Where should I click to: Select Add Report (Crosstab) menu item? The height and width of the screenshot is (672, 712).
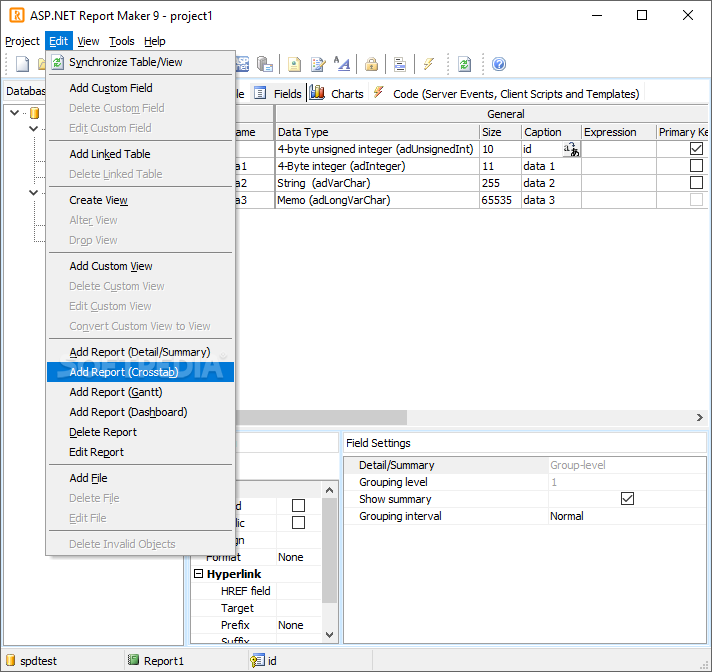[140, 372]
